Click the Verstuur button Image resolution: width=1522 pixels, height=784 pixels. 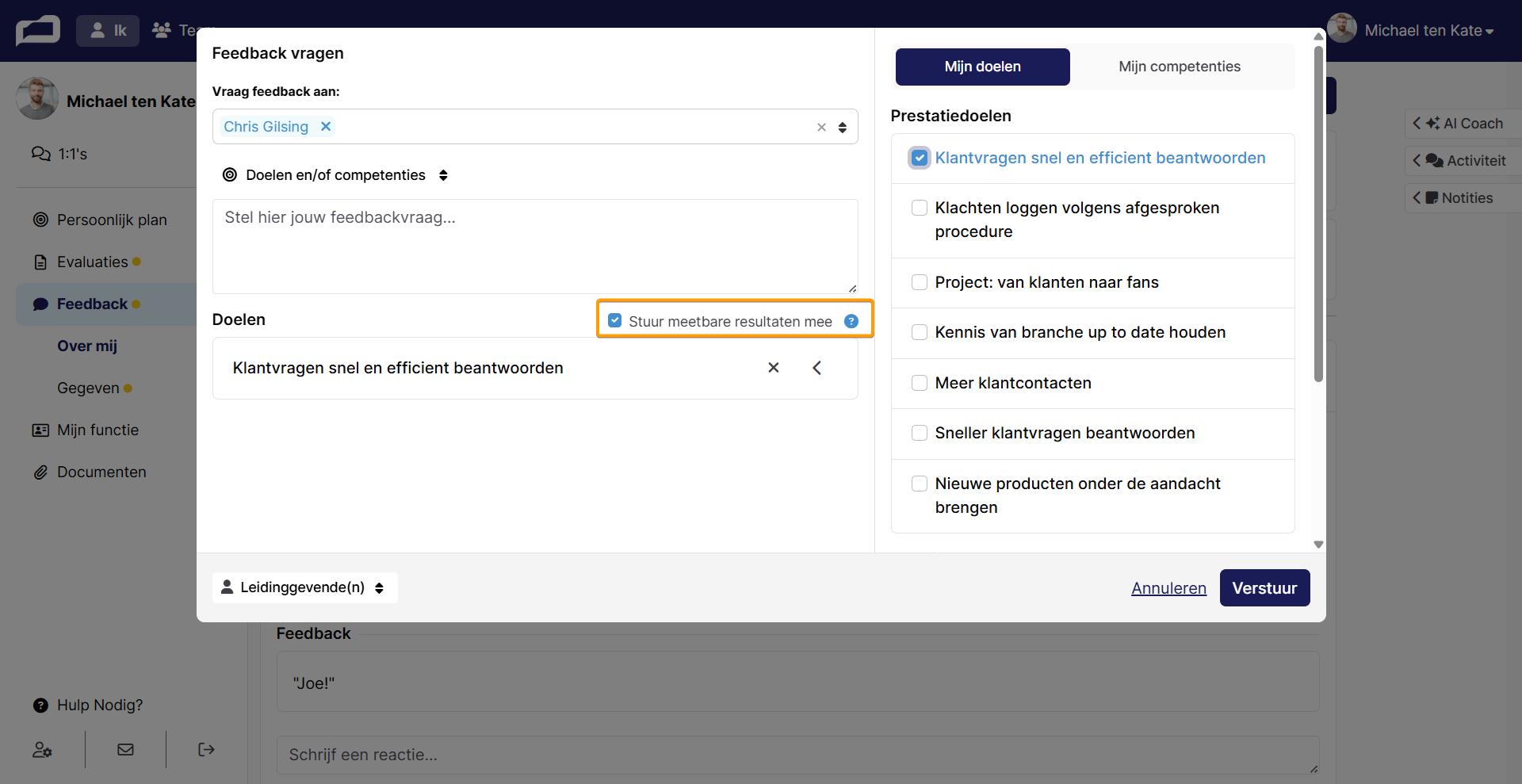pyautogui.click(x=1264, y=588)
